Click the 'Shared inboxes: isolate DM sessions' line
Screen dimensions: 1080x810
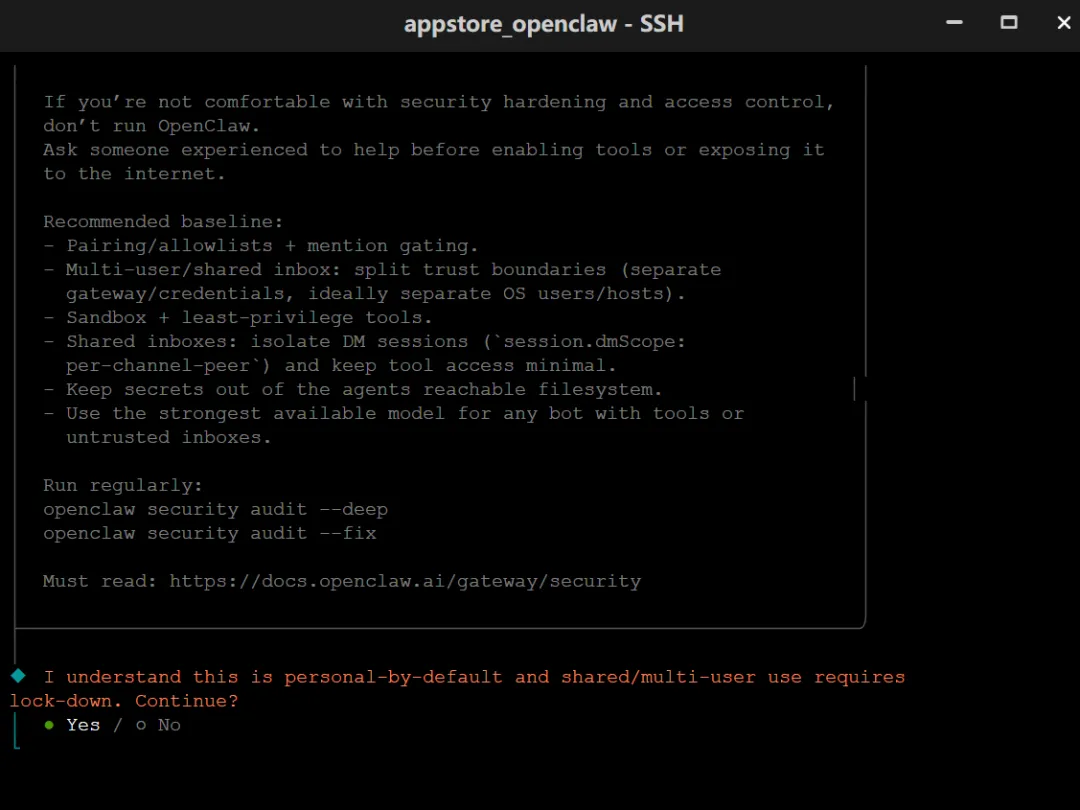click(364, 342)
